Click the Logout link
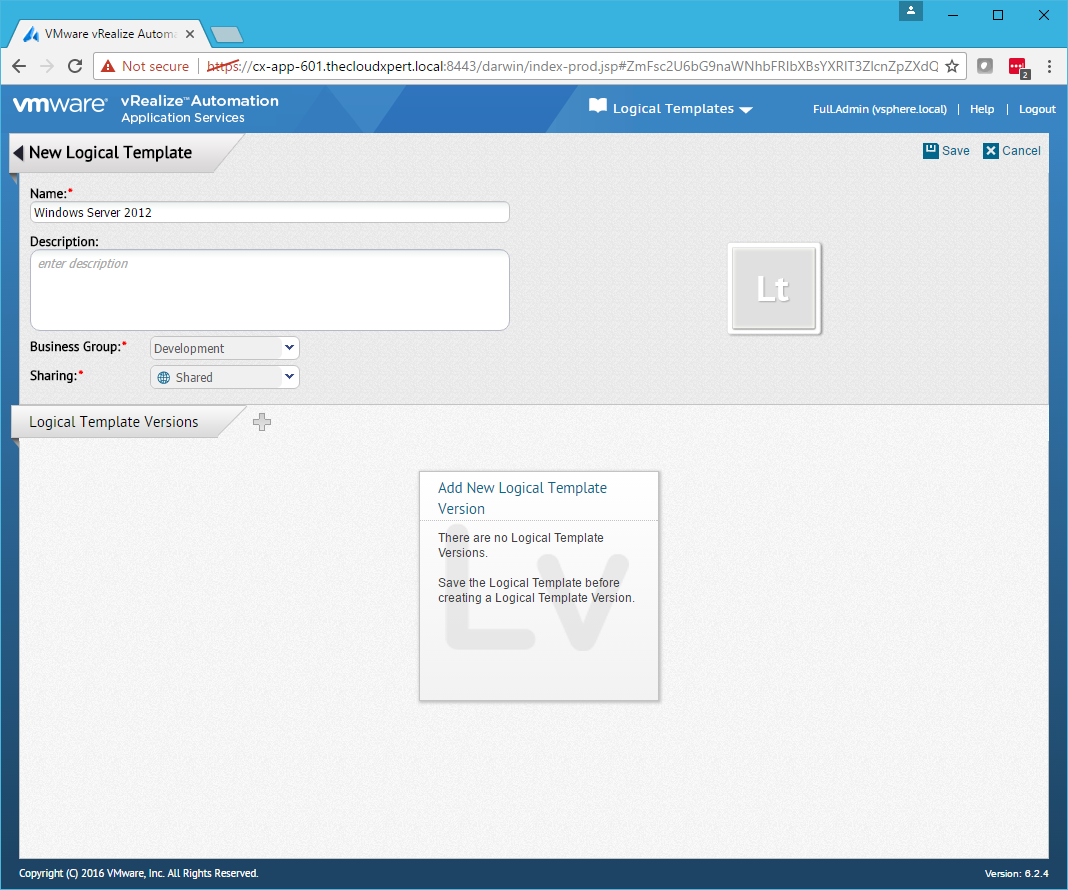The width and height of the screenshot is (1068, 890). click(x=1037, y=109)
